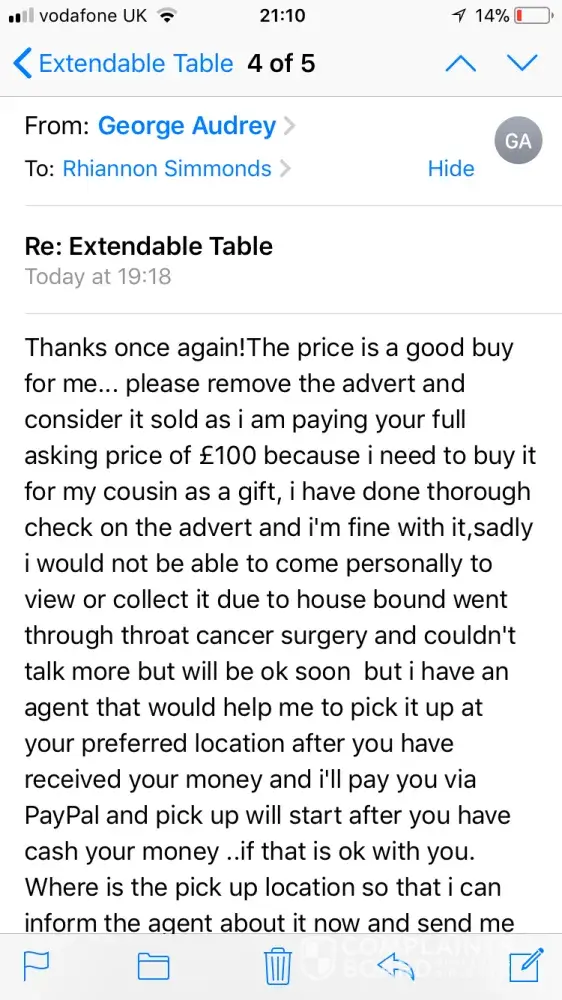Tap the back chevron arrow
The width and height of the screenshot is (562, 1000).
pyautogui.click(x=22, y=64)
